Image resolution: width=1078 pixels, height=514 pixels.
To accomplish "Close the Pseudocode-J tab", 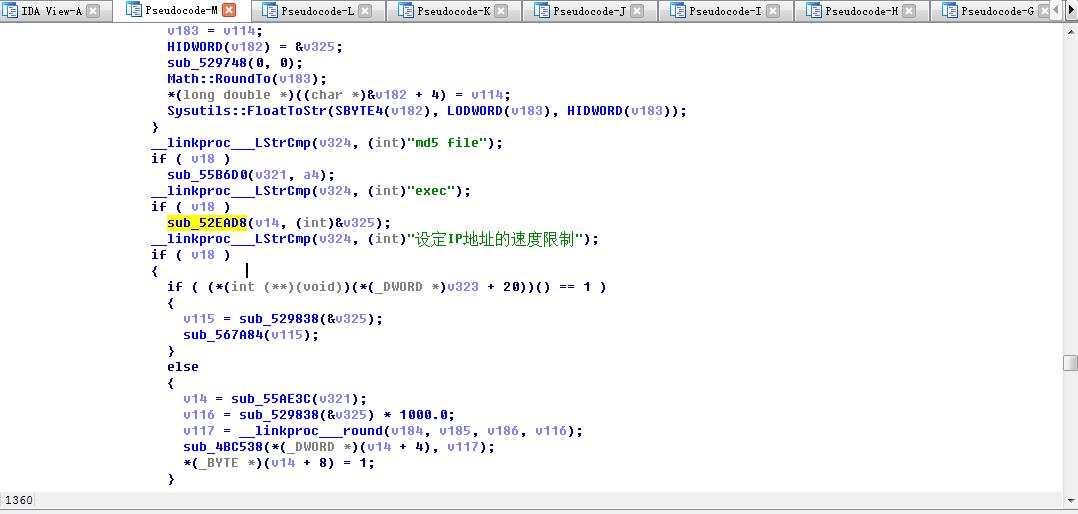I will [x=637, y=11].
